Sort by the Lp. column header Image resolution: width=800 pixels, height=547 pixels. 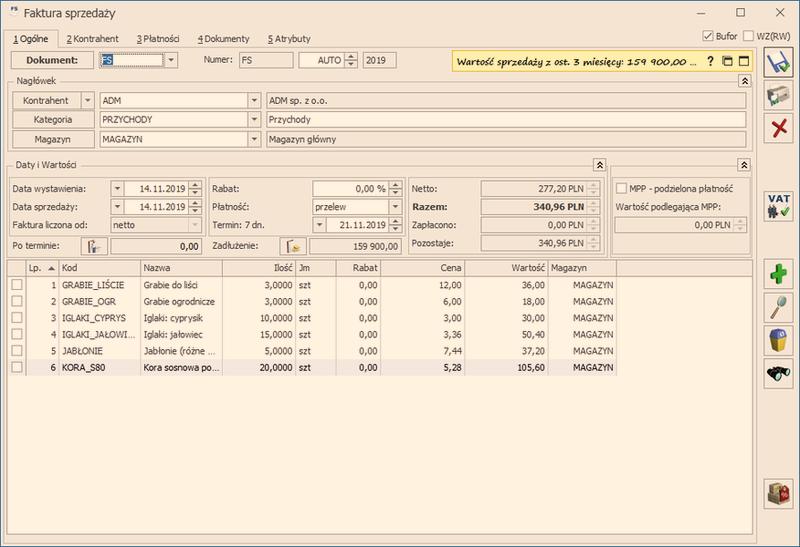coord(42,268)
